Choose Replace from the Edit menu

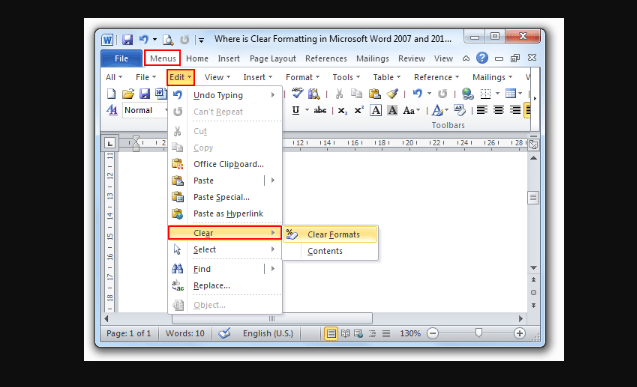point(225,285)
